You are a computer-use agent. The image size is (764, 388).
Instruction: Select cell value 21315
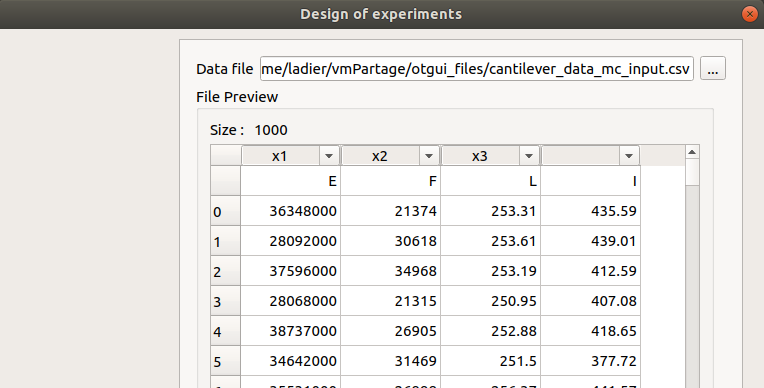pyautogui.click(x=391, y=301)
